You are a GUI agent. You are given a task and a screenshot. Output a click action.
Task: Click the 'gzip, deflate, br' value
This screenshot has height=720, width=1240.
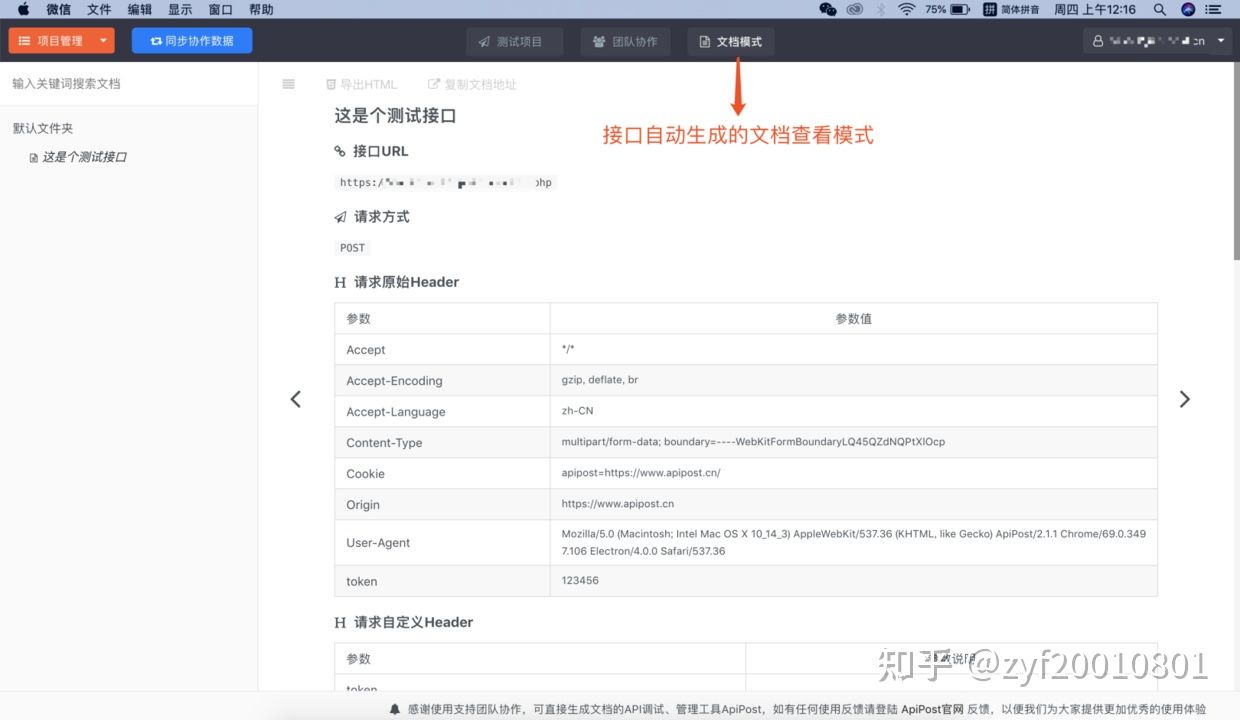coord(600,380)
